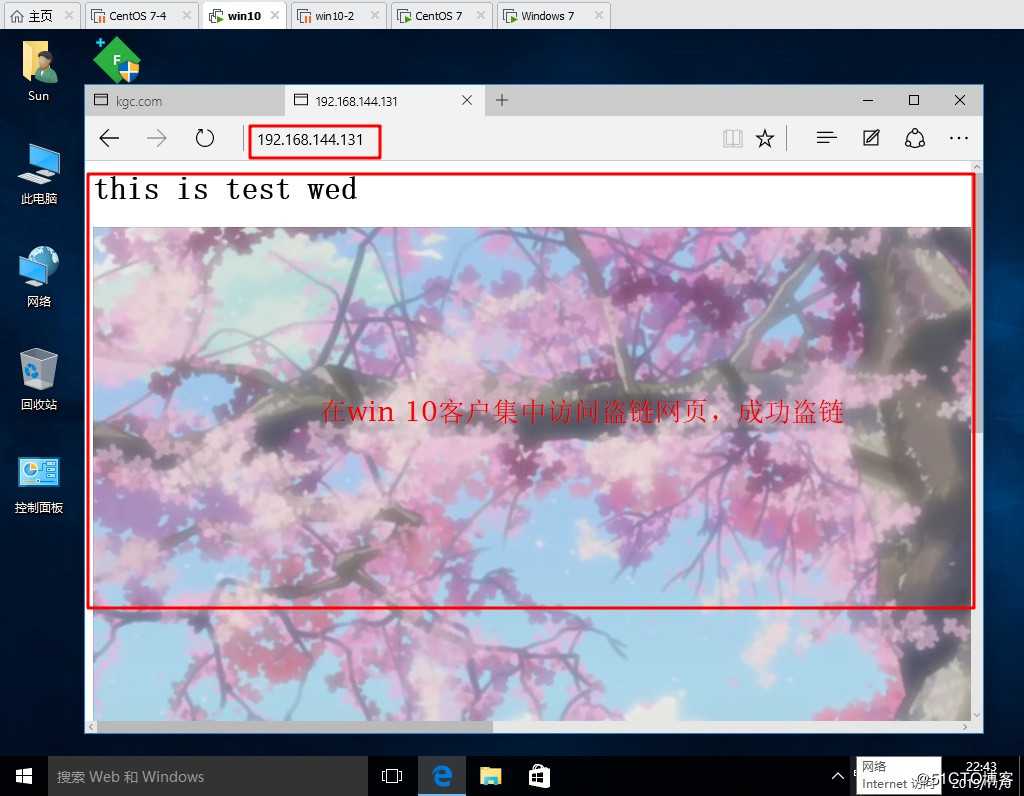Open File Explorer from the taskbar

pyautogui.click(x=490, y=776)
